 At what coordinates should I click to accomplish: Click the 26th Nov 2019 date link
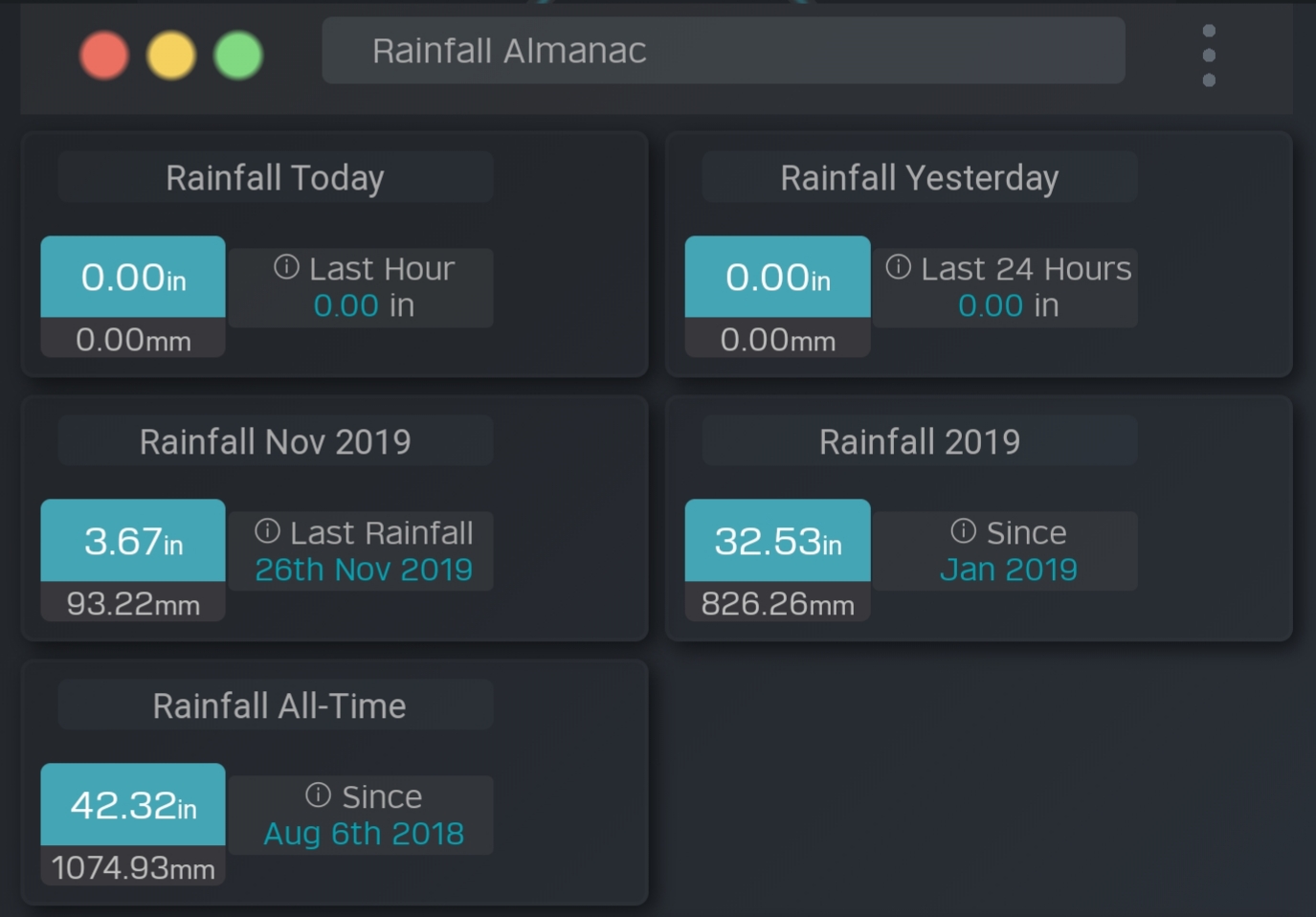(x=364, y=570)
